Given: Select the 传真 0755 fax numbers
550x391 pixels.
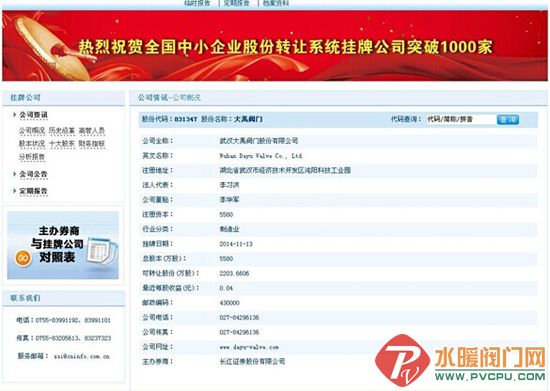Looking at the screenshot, I should click(x=73, y=338).
